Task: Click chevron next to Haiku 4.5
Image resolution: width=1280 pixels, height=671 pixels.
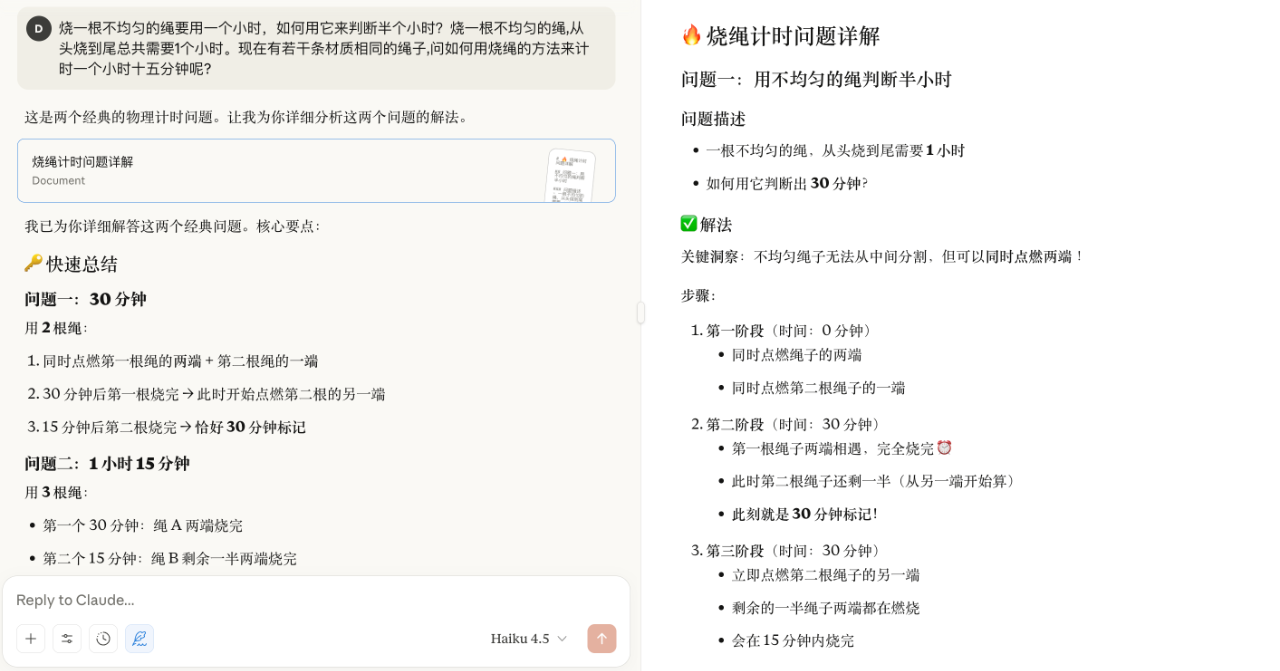Action: tap(562, 639)
